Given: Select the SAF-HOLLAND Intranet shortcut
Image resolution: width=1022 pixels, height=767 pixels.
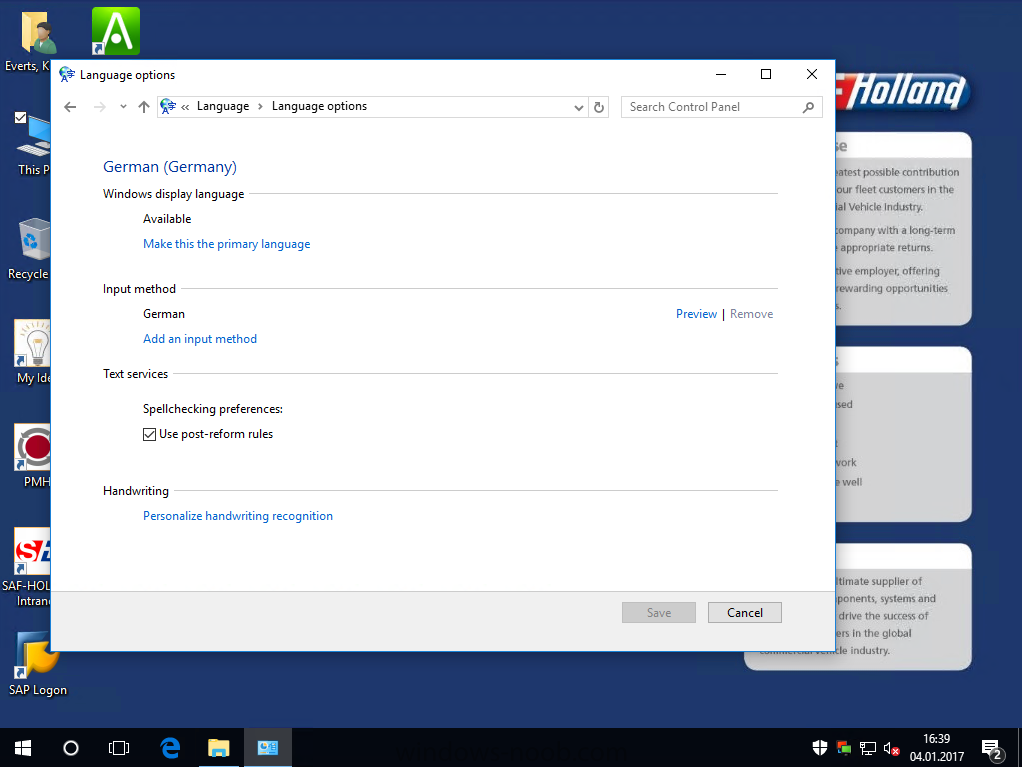Looking at the screenshot, I should pyautogui.click(x=27, y=567).
